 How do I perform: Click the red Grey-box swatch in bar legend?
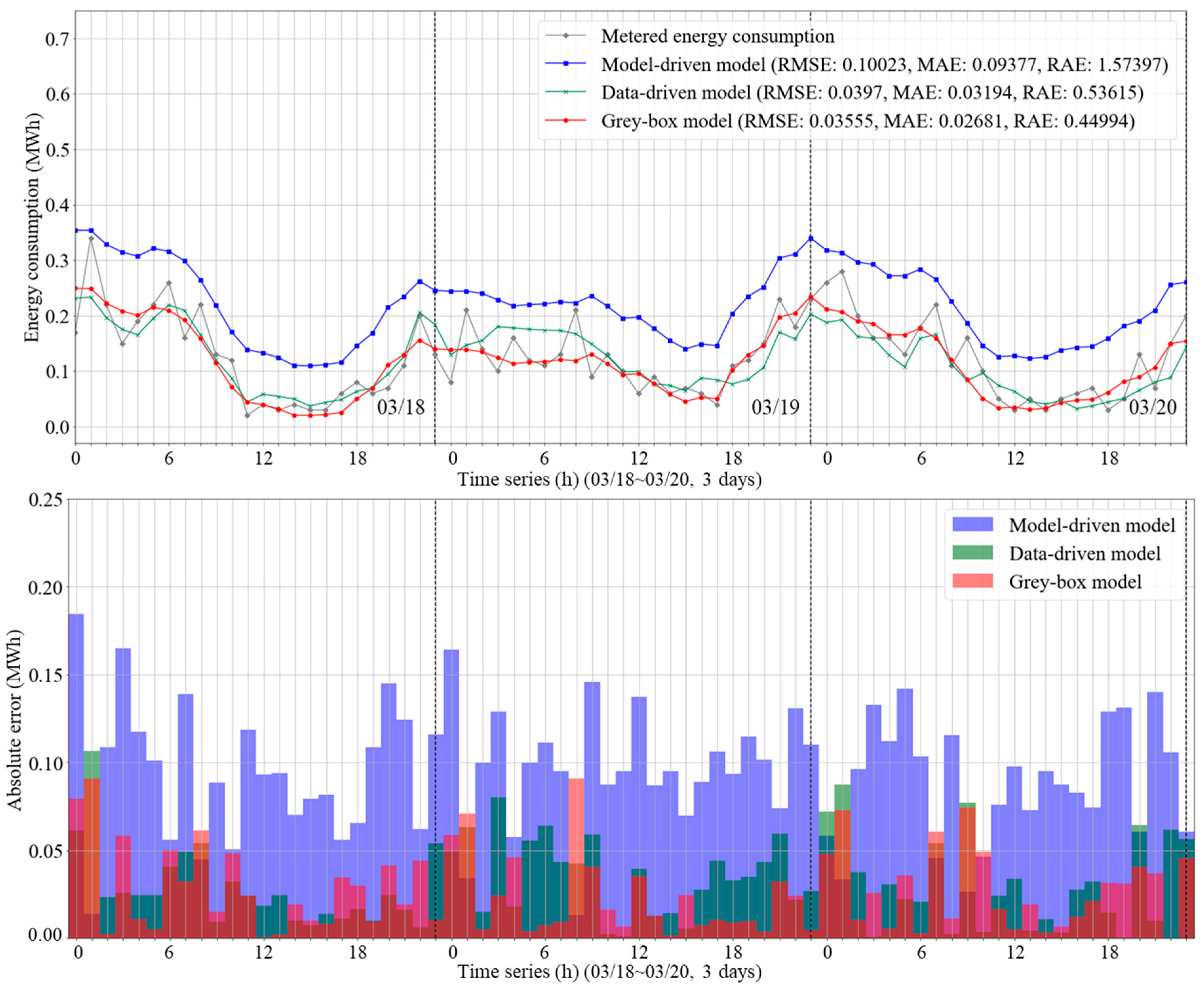pyautogui.click(x=972, y=581)
